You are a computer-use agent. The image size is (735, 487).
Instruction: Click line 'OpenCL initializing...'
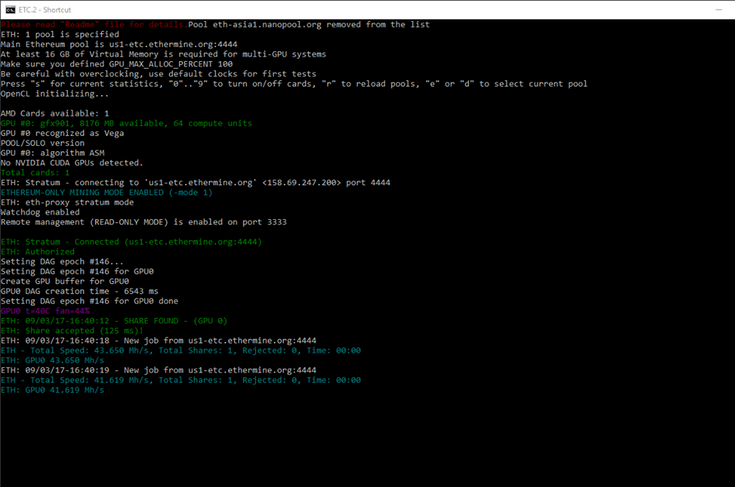pos(54,94)
